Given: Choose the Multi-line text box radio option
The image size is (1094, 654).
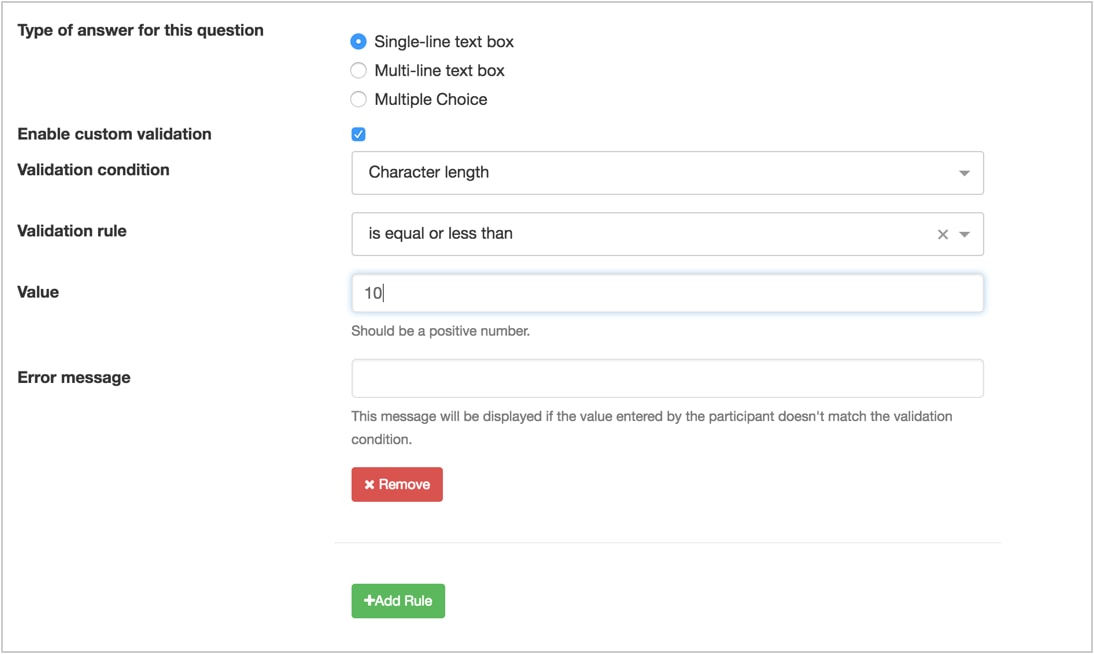Looking at the screenshot, I should click(358, 71).
